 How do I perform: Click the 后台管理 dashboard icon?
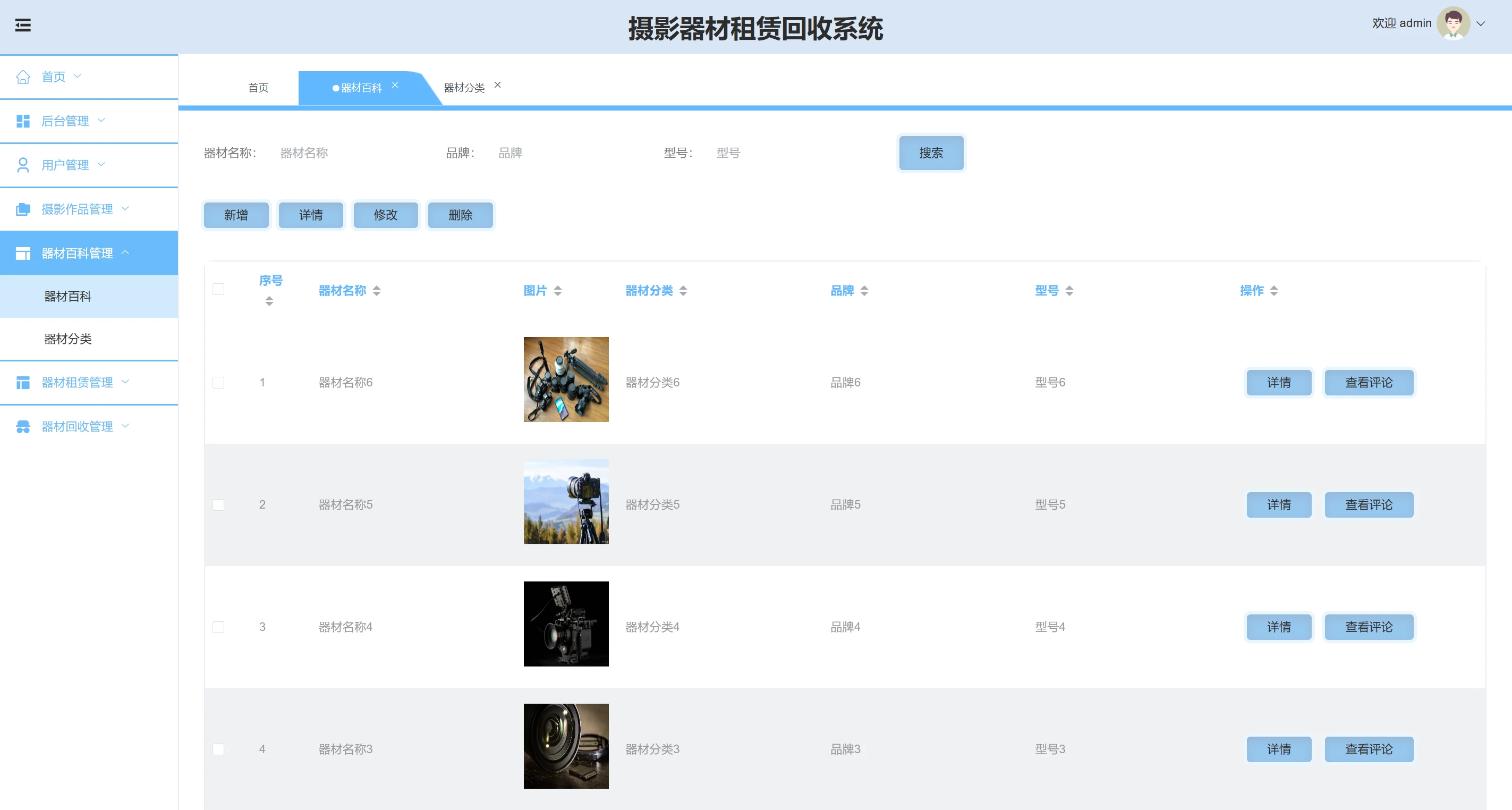(23, 121)
